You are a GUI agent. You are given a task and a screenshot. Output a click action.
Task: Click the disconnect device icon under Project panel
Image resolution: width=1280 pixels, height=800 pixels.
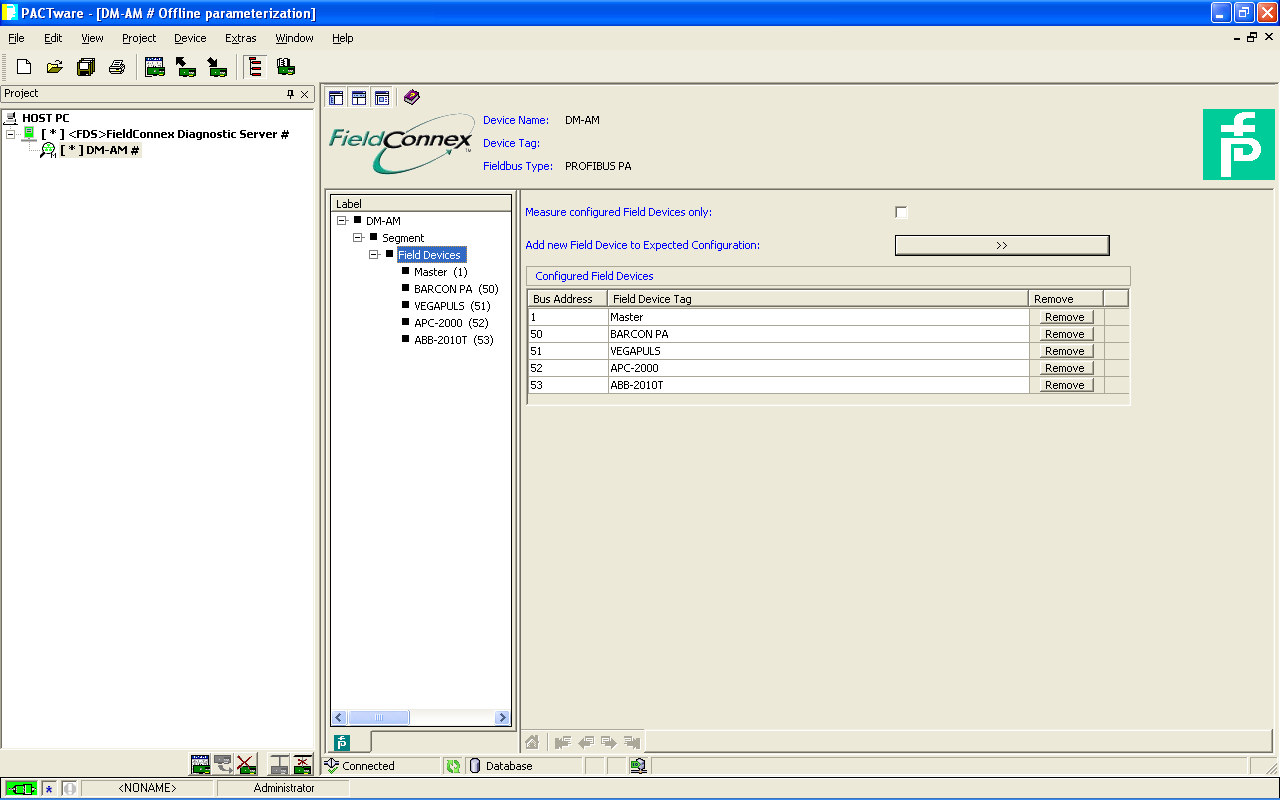[303, 765]
